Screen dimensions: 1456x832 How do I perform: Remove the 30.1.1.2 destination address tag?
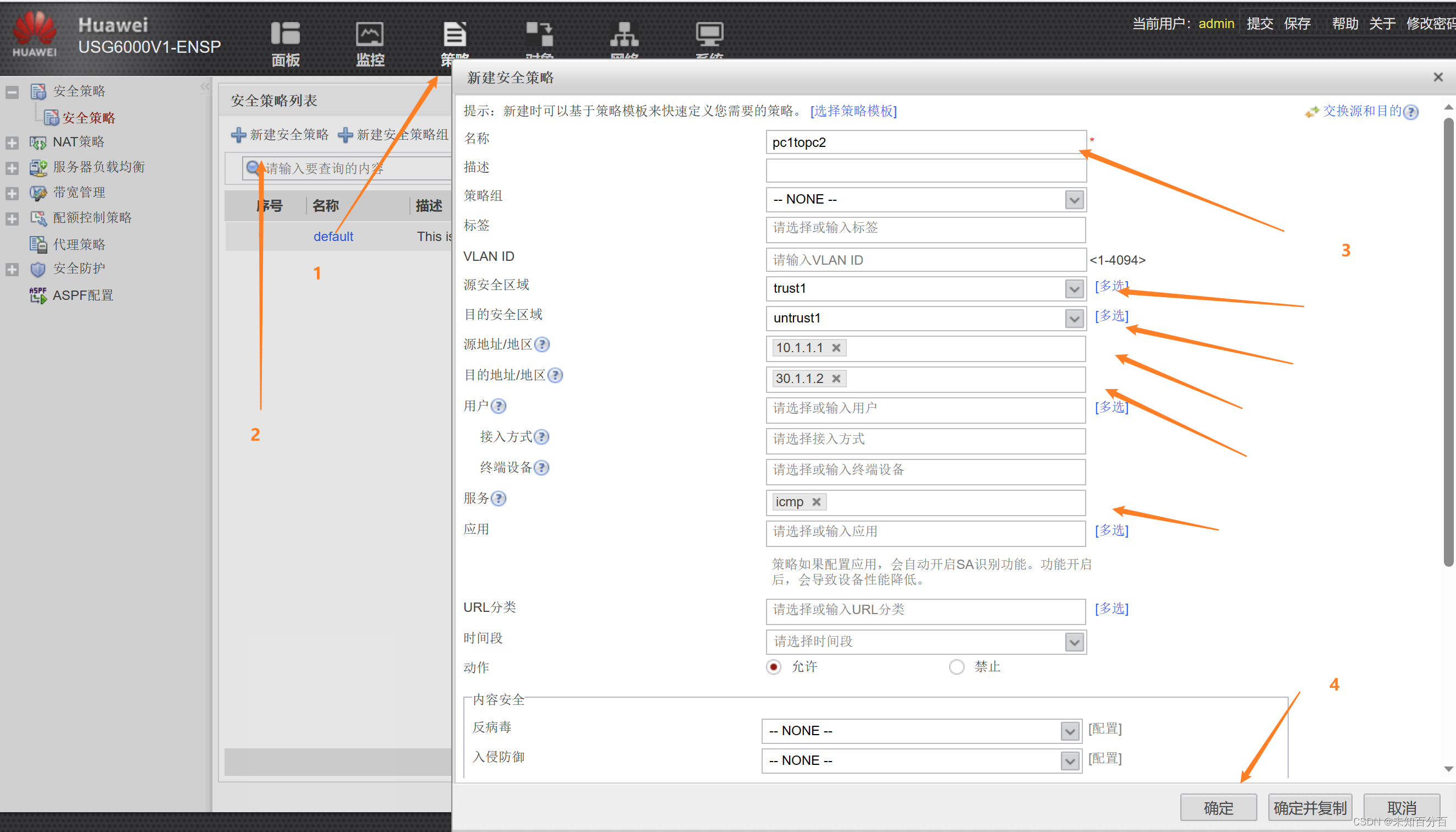836,379
